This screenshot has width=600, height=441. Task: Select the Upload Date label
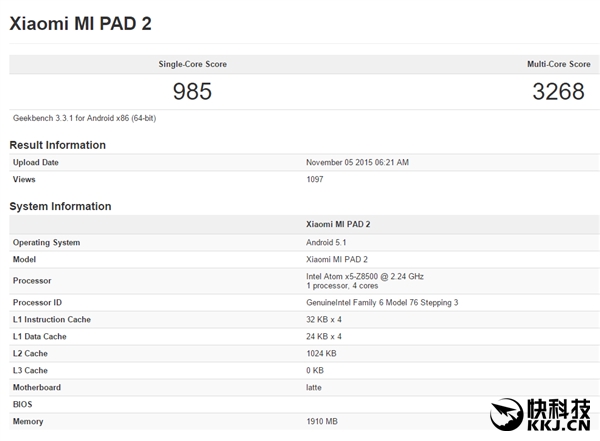[36, 162]
